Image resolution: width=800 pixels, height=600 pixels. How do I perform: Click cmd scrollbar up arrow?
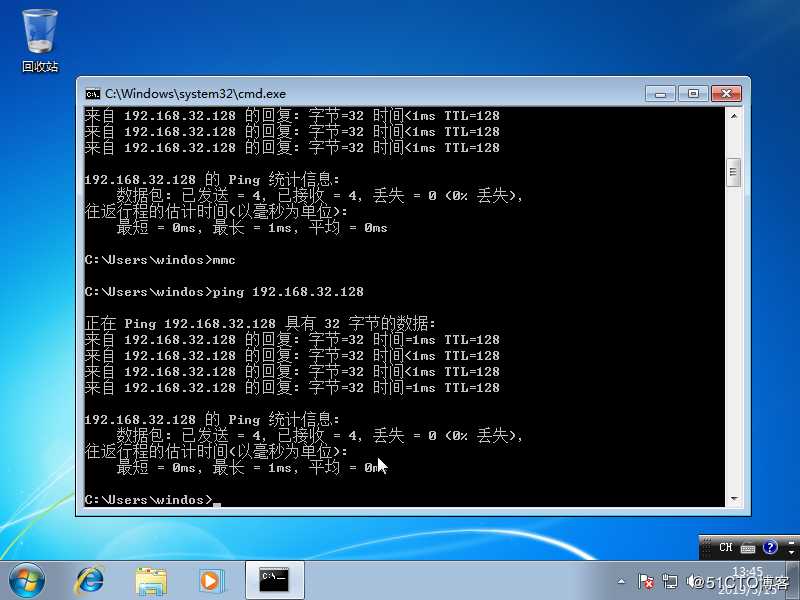click(x=734, y=116)
